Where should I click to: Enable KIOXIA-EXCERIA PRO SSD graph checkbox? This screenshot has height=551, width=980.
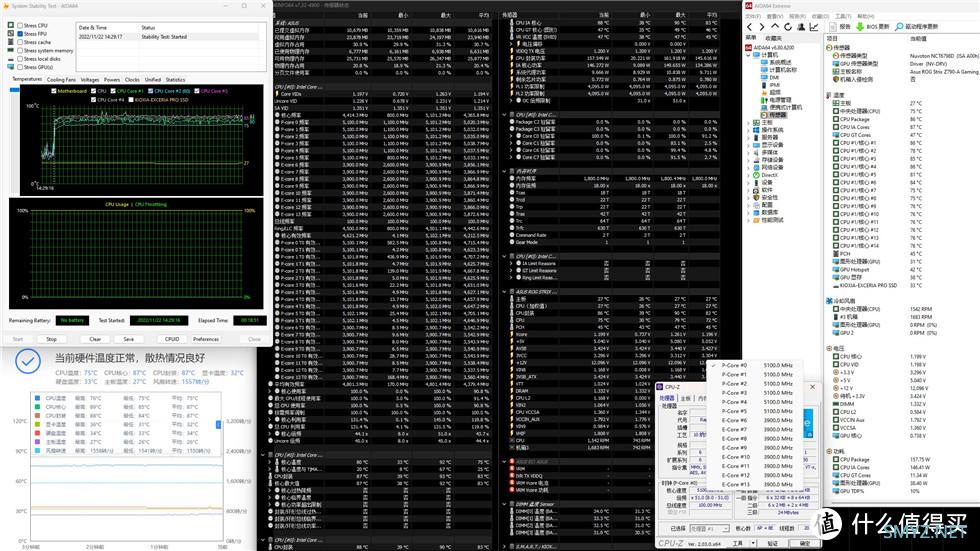click(131, 100)
